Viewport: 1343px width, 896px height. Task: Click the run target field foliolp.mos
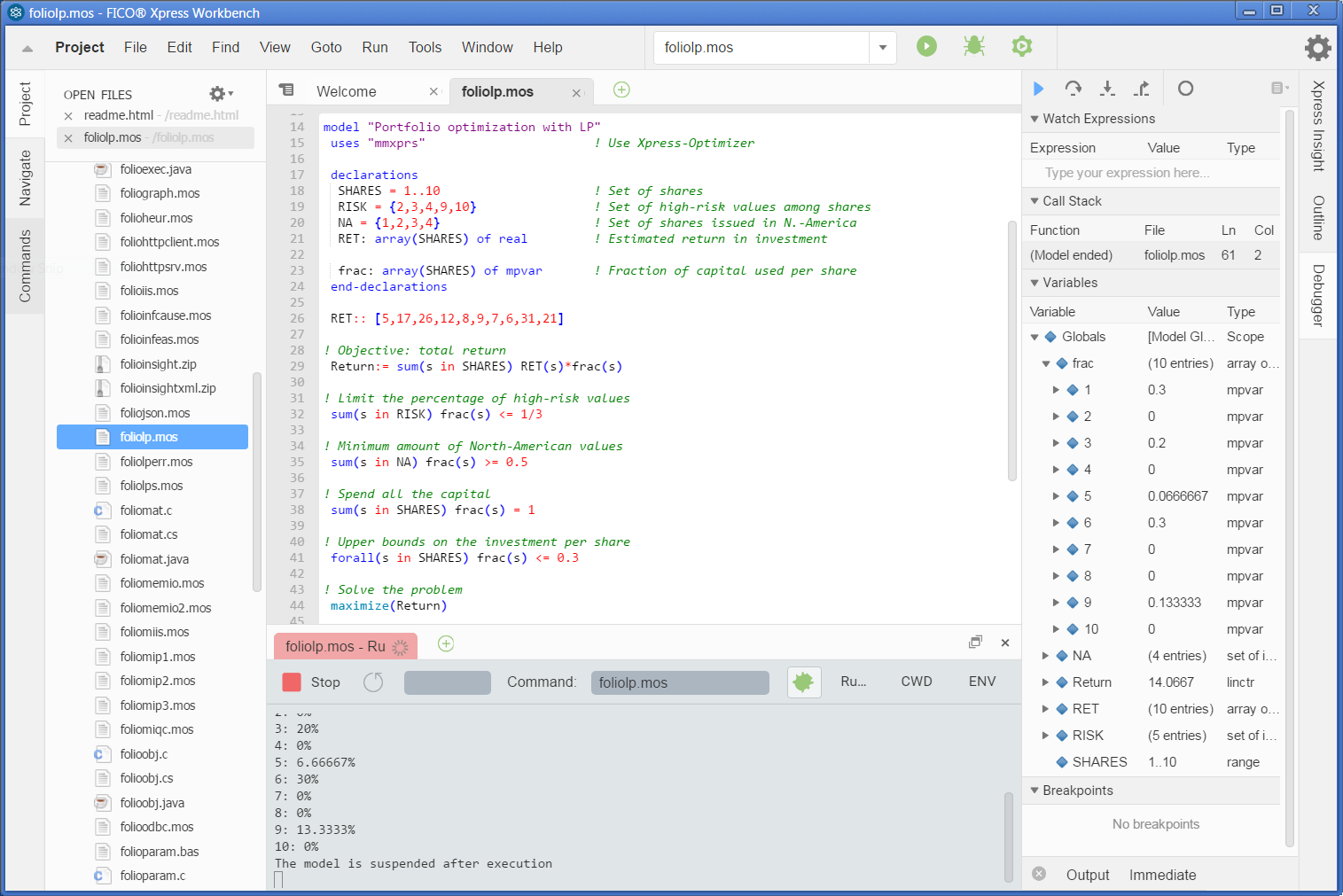(761, 48)
